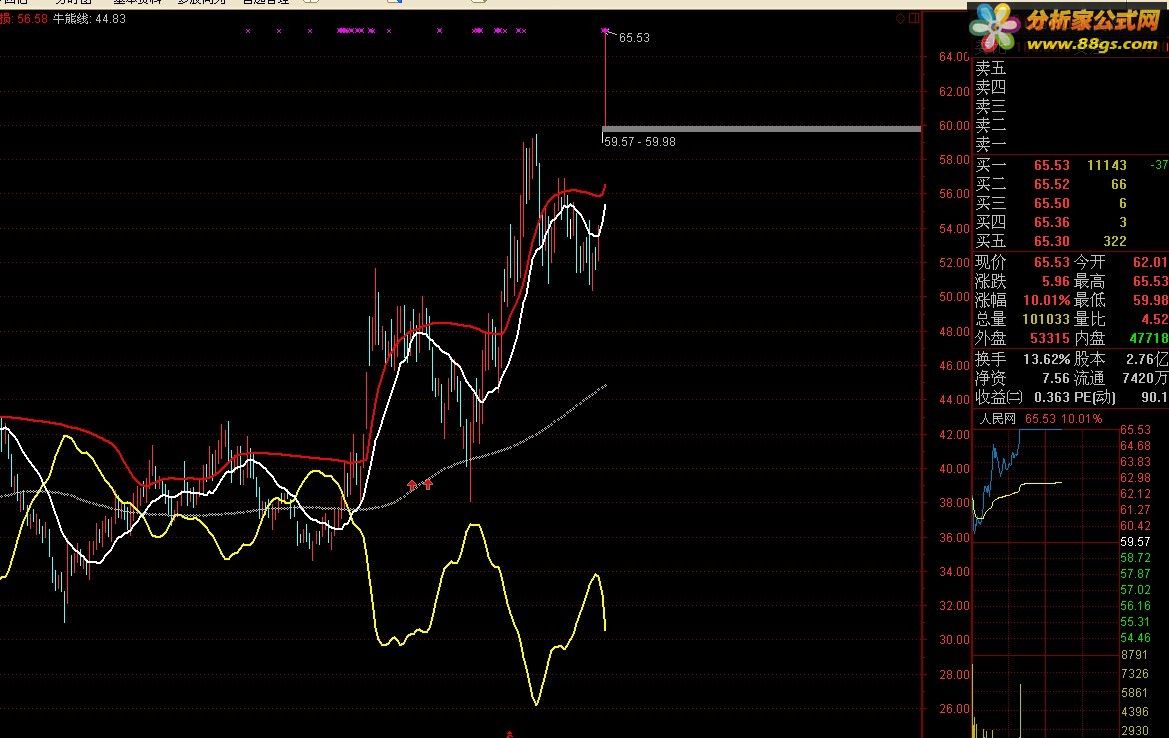Click the right red buy-signal arrow on chart
The height and width of the screenshot is (738, 1169).
click(428, 484)
